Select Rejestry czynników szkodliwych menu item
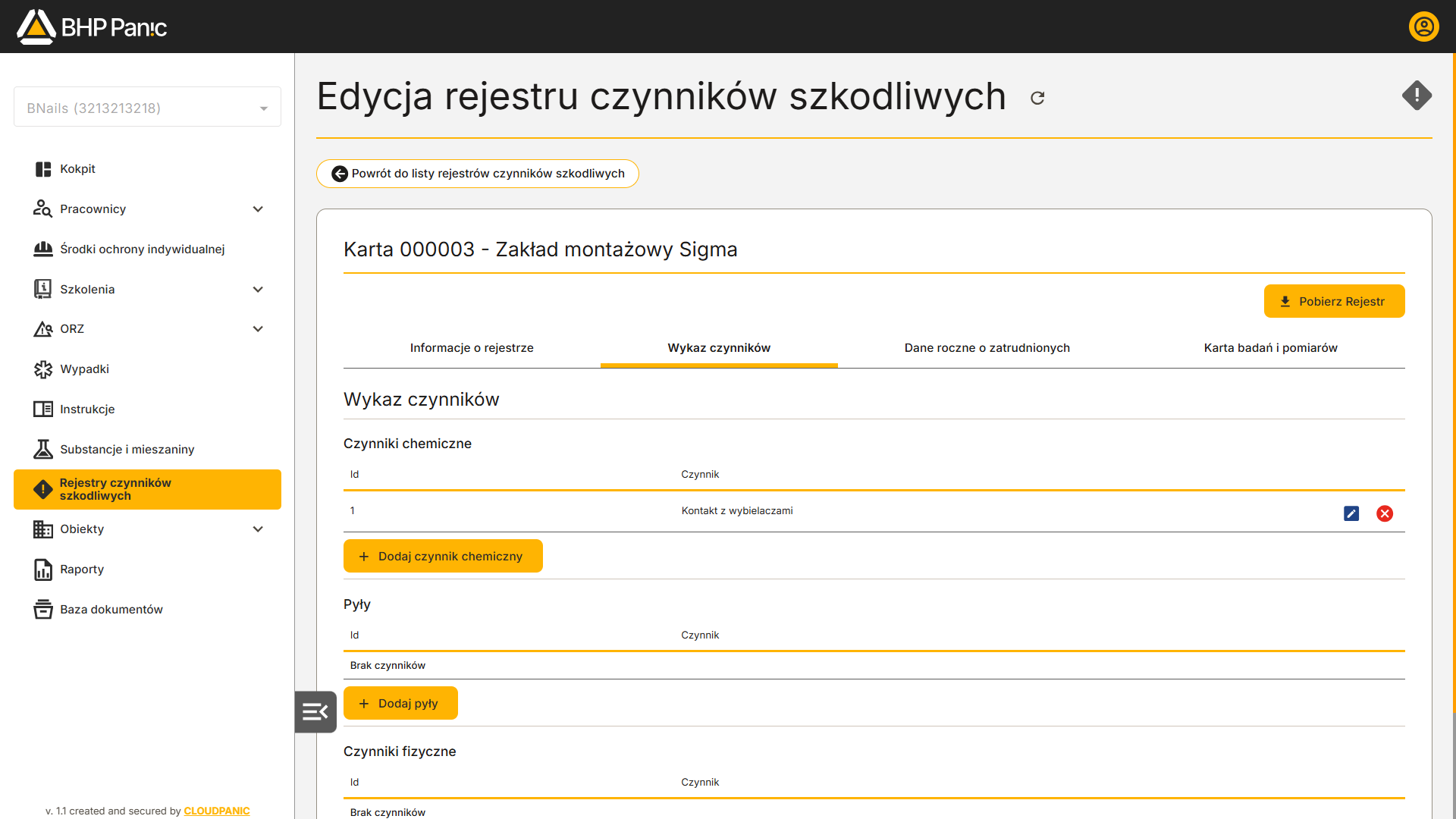Image resolution: width=1456 pixels, height=819 pixels. [x=147, y=489]
